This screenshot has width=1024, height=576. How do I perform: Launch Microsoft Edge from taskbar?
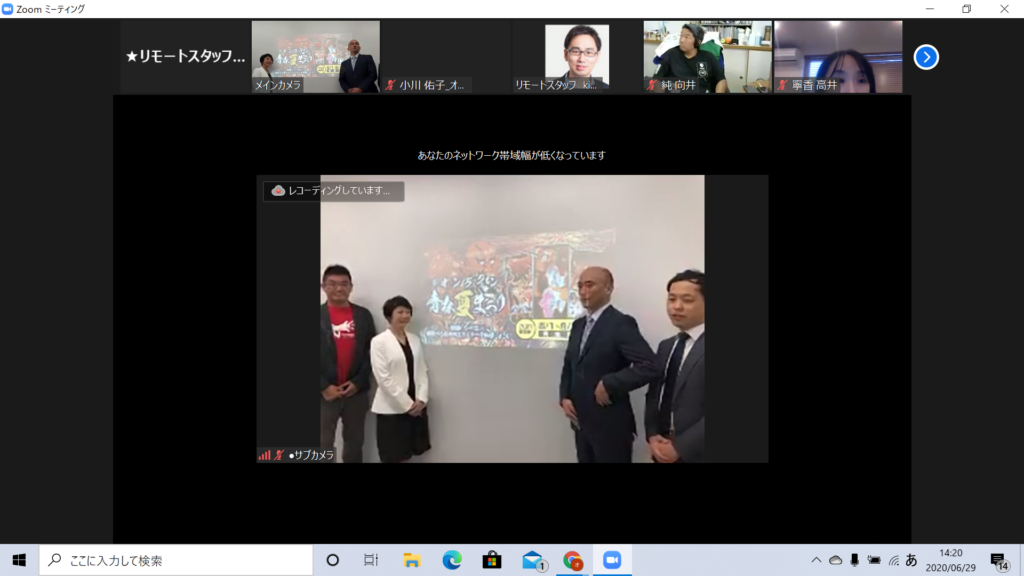pos(451,560)
